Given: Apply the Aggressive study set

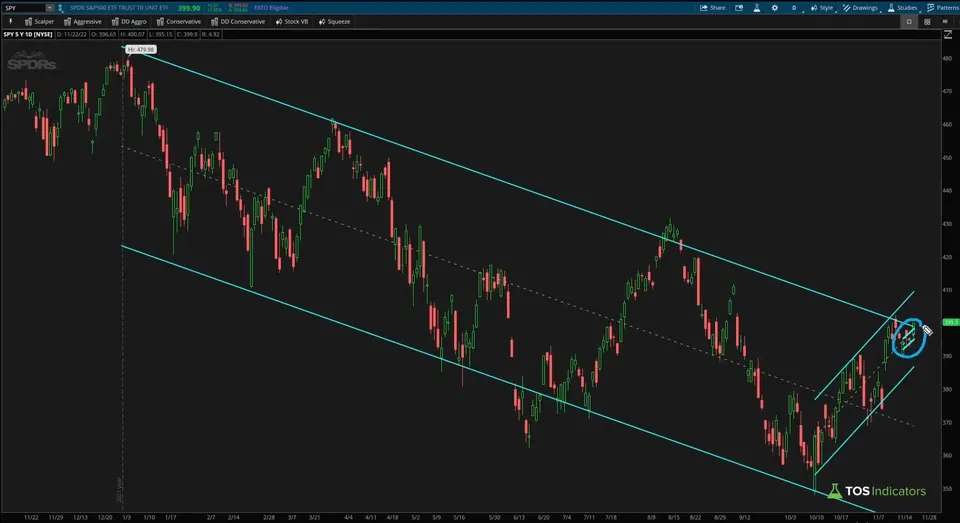Looking at the screenshot, I should 83,21.
